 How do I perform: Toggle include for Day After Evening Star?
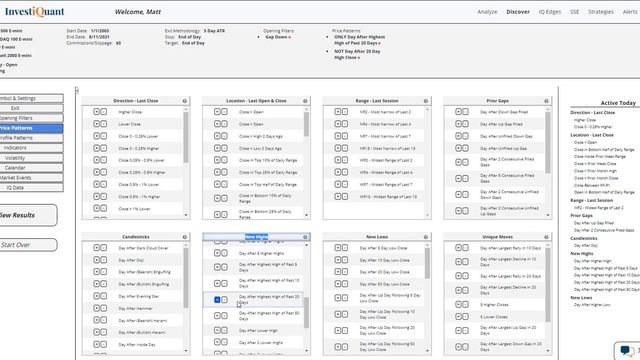[x=96, y=296]
